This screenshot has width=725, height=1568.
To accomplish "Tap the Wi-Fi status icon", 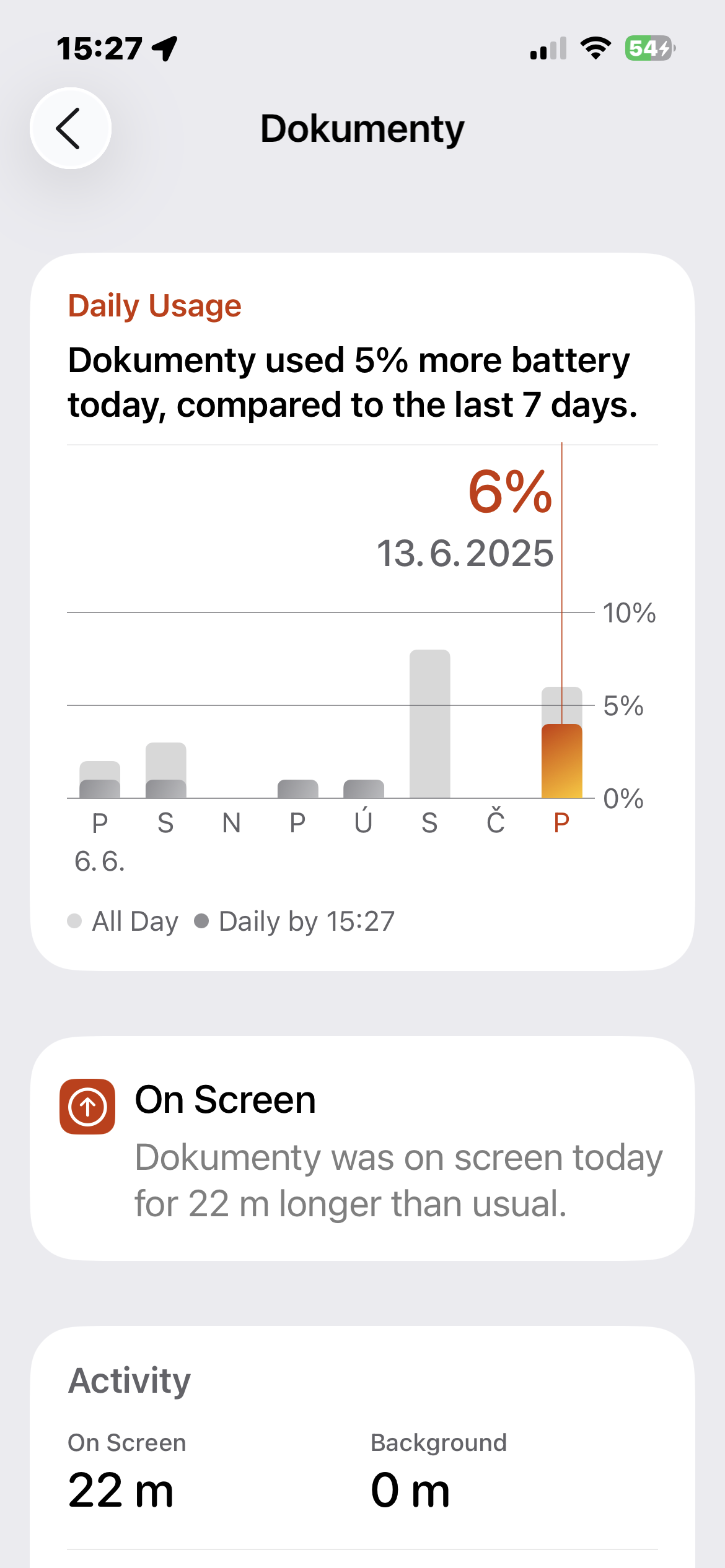I will [x=595, y=48].
